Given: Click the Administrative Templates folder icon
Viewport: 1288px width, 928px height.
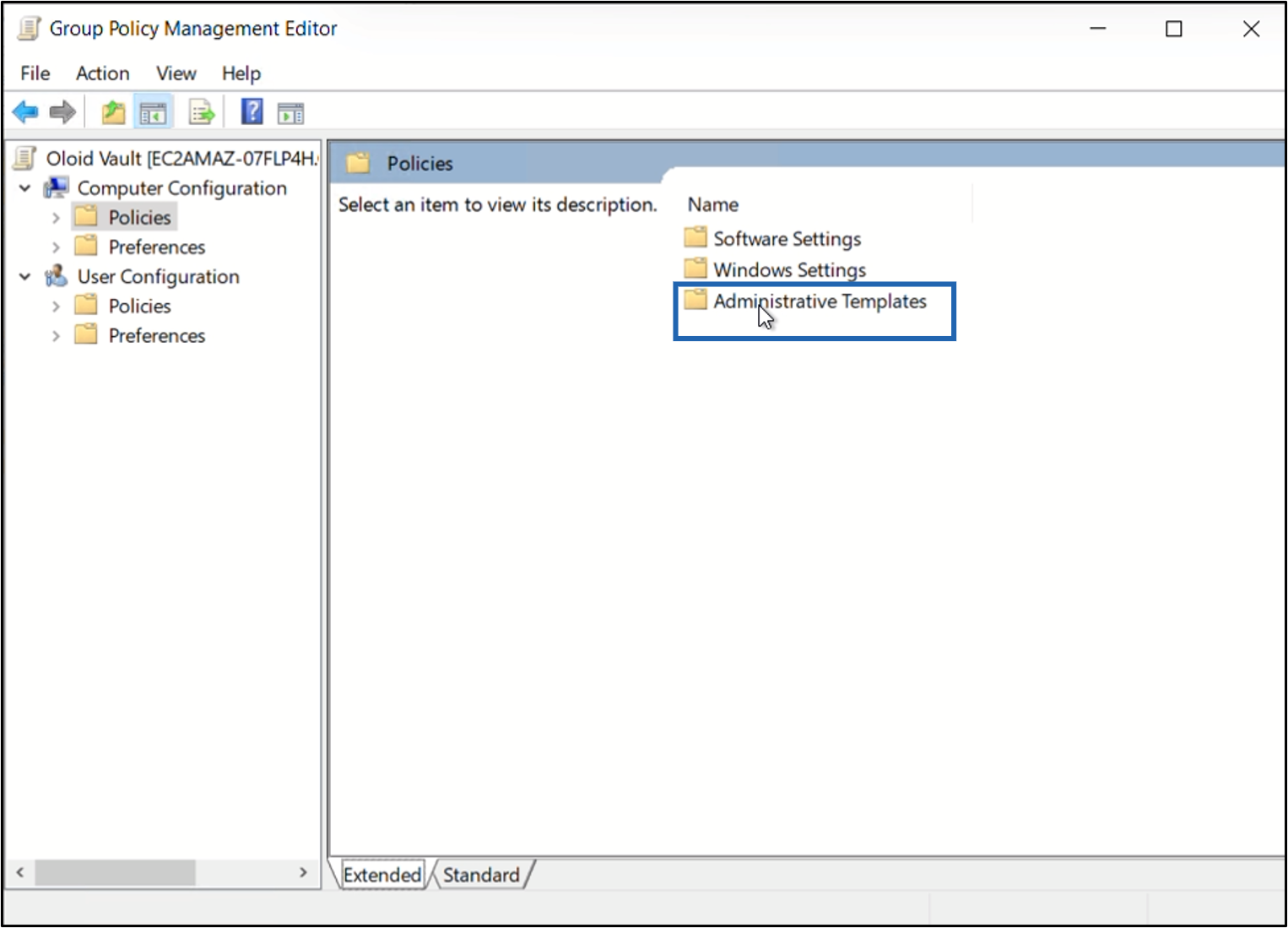Looking at the screenshot, I should pyautogui.click(x=695, y=300).
